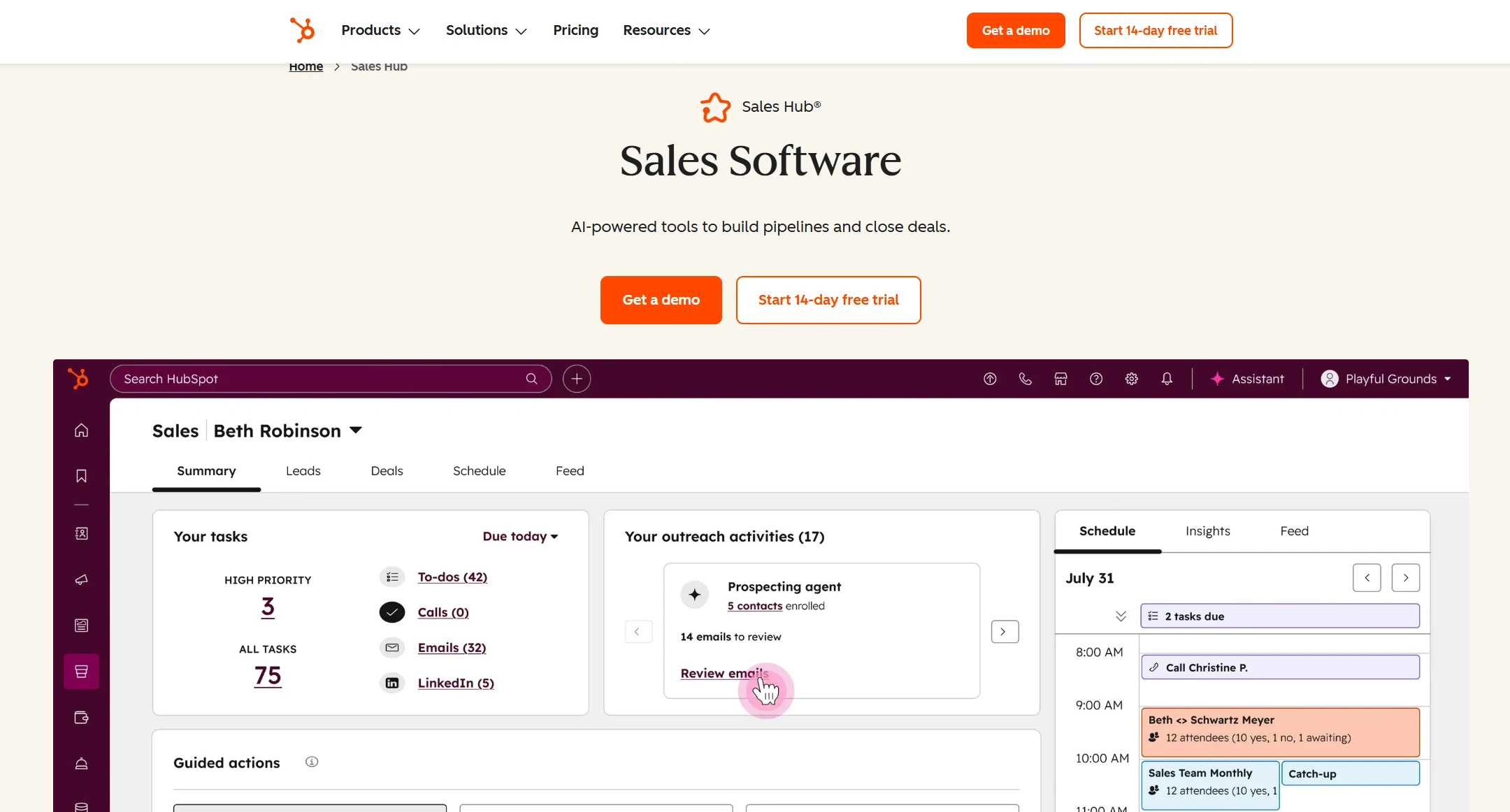Open the To-dos (42) link
The height and width of the screenshot is (812, 1510).
click(452, 577)
